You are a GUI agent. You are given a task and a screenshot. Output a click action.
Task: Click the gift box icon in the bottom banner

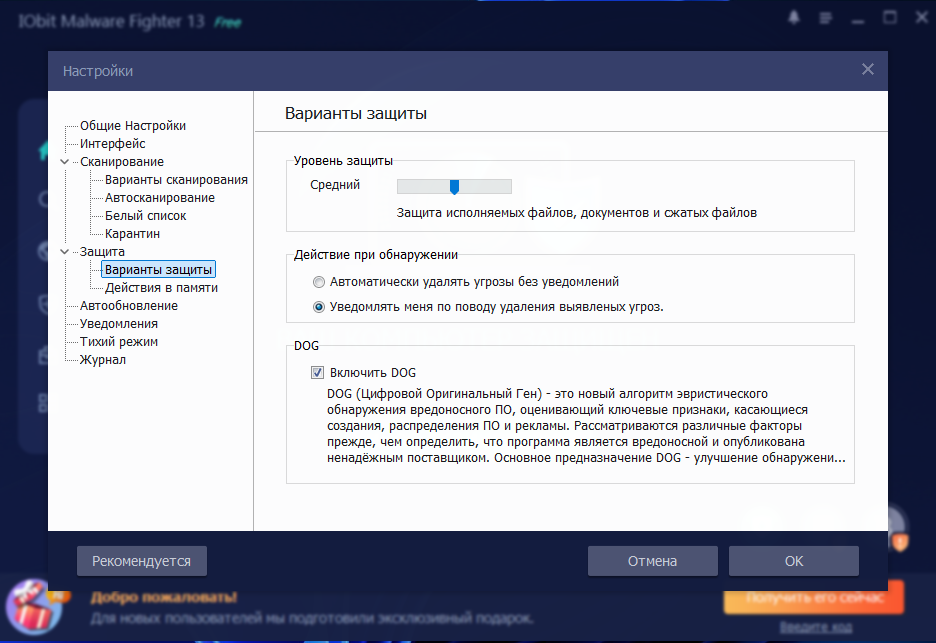point(34,609)
